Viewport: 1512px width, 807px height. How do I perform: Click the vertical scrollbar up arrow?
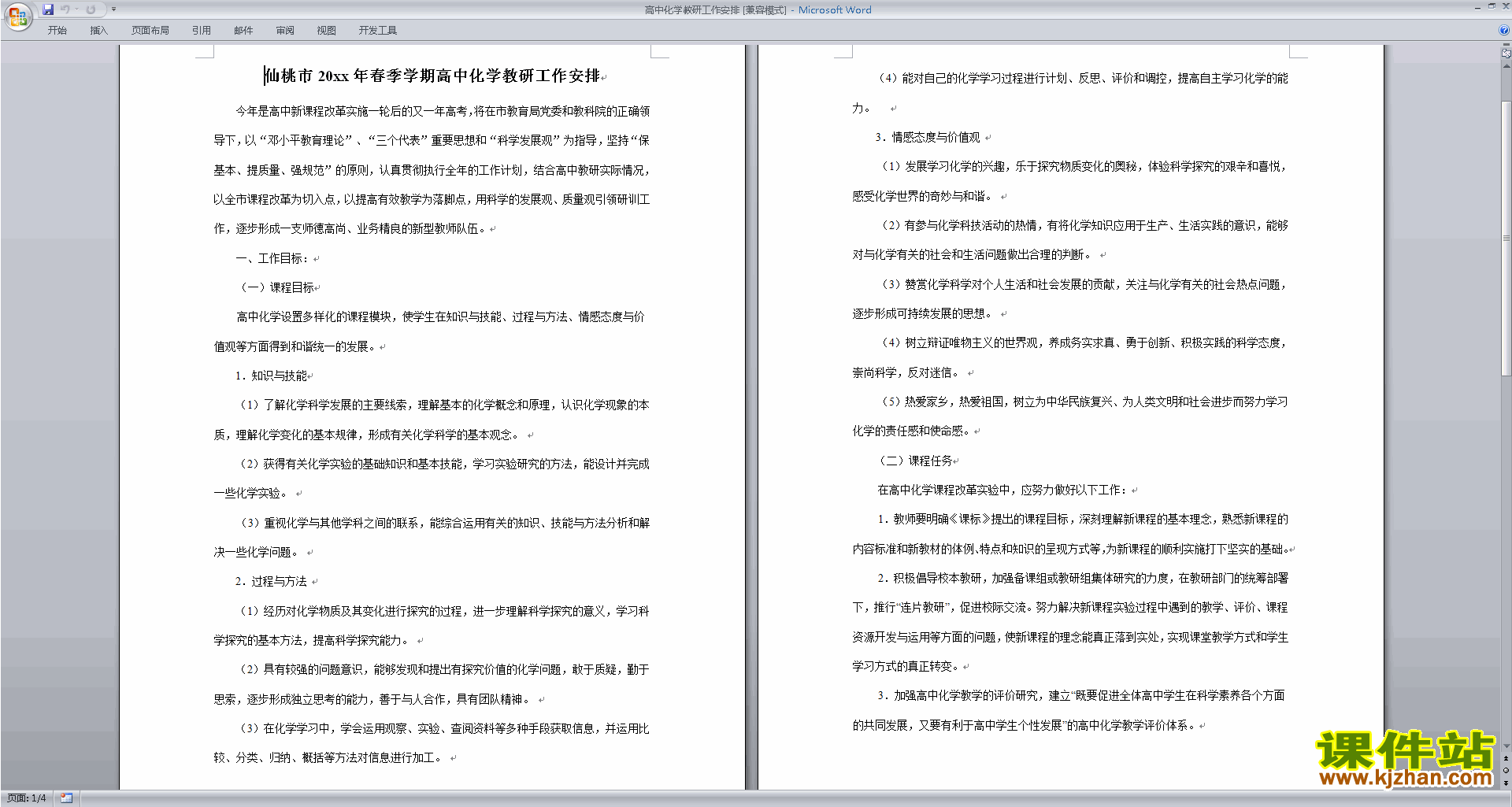1506,66
